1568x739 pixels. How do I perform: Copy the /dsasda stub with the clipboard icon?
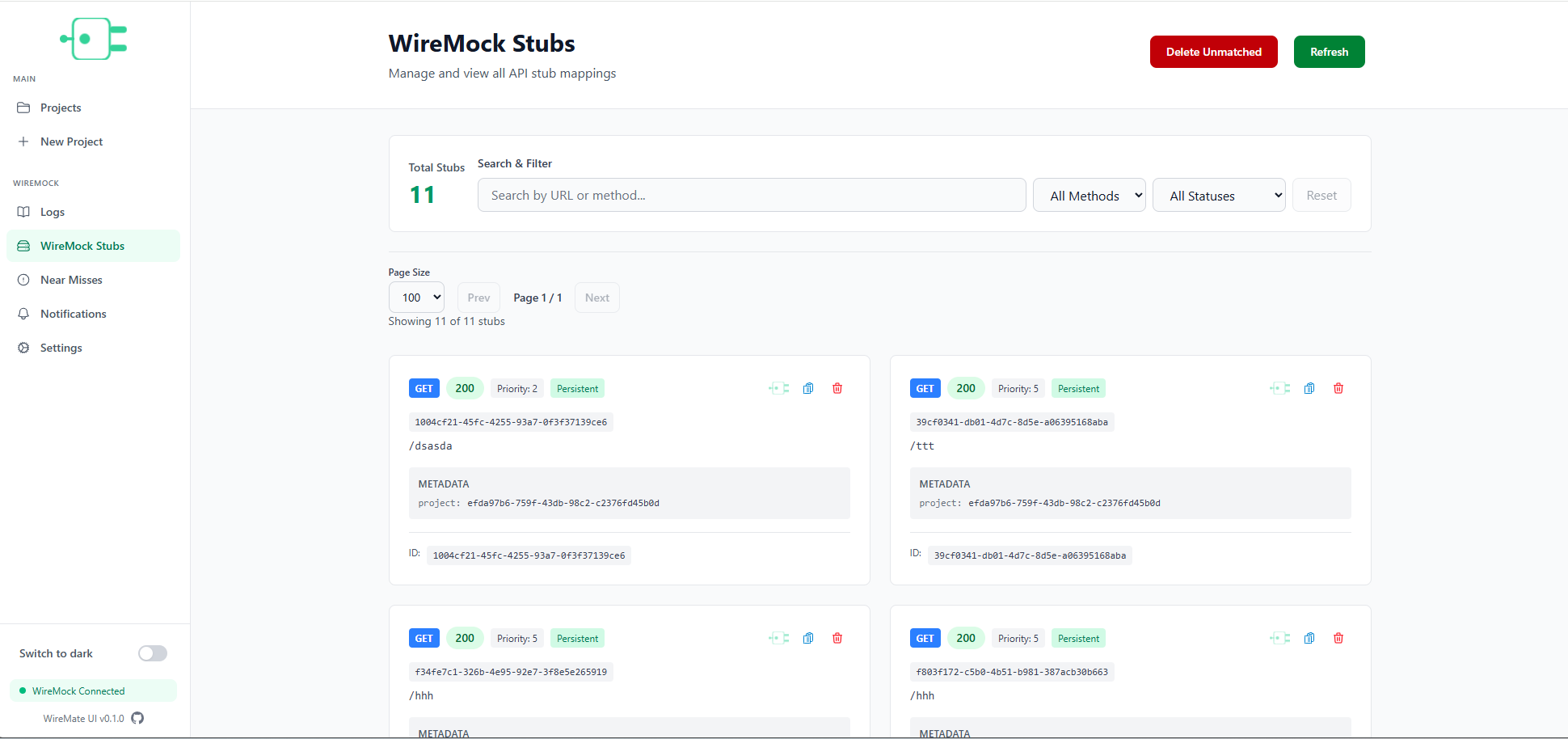point(808,388)
